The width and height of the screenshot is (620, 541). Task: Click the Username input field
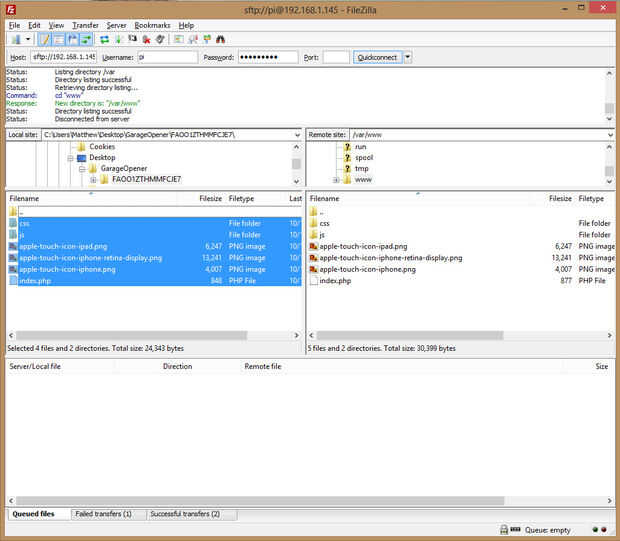point(168,57)
